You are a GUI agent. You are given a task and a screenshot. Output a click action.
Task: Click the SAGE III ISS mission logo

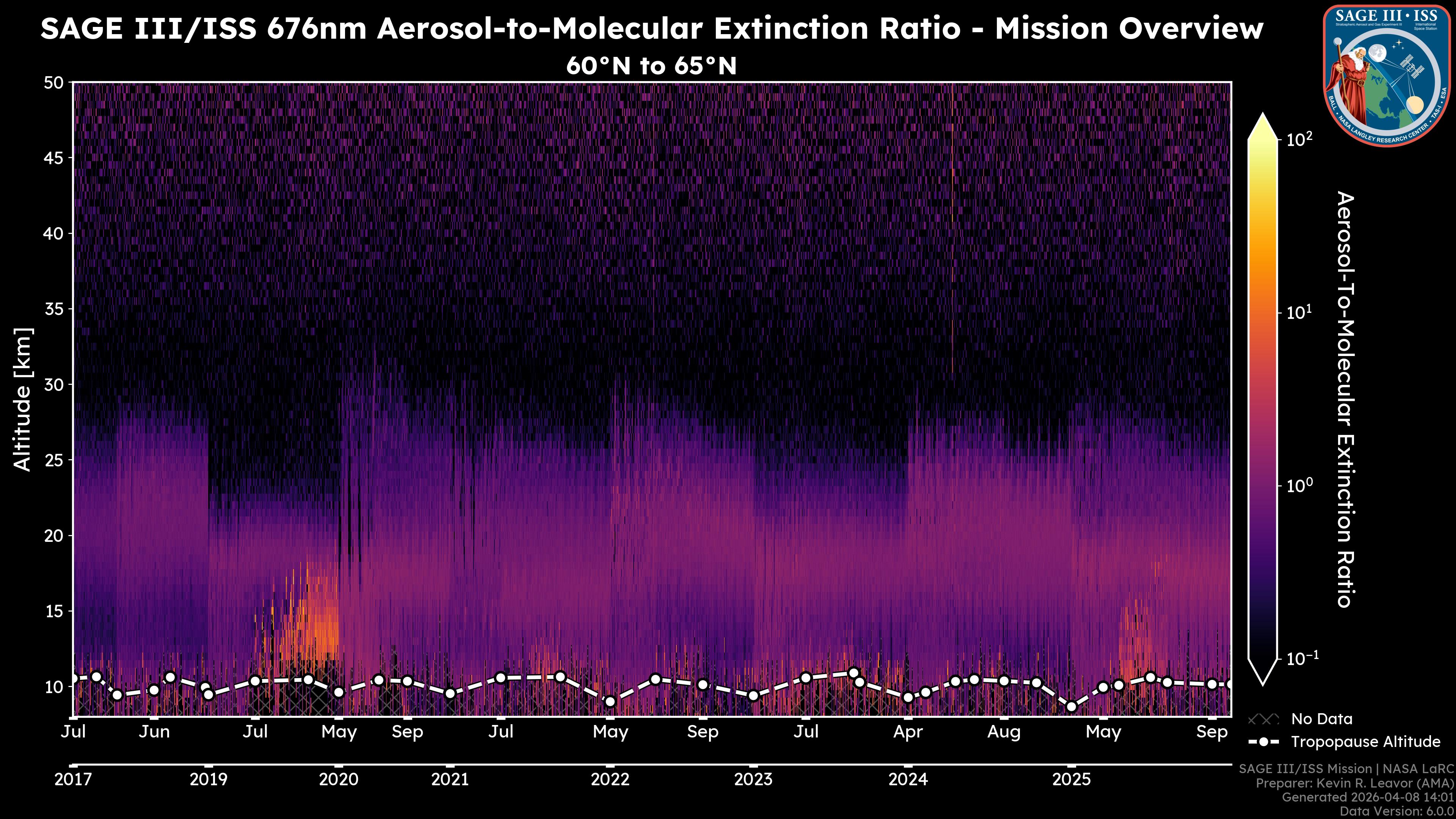pos(1387,76)
